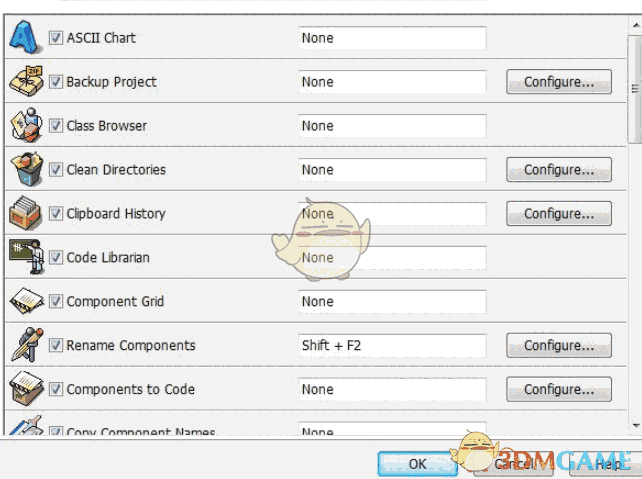Click the Rename Components icon

24,346
